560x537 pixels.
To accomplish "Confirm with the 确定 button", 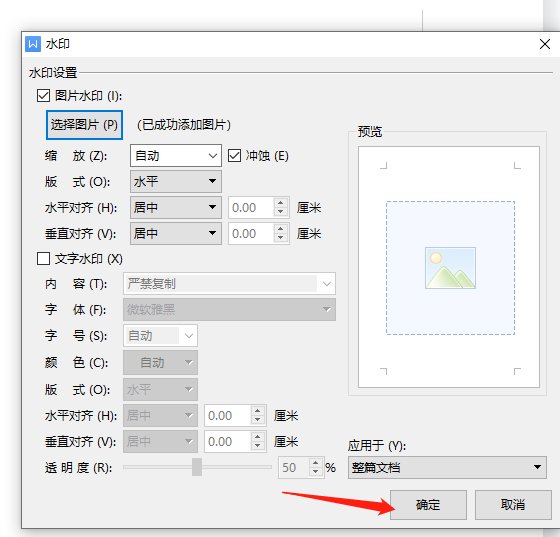I will click(x=428, y=505).
